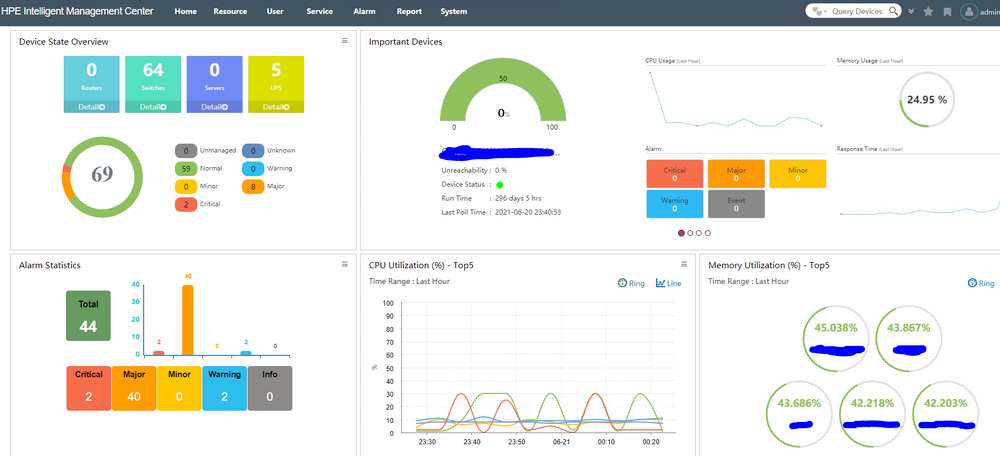Switch CPU Utilization chart to Line view
1000x456 pixels.
pyautogui.click(x=669, y=283)
